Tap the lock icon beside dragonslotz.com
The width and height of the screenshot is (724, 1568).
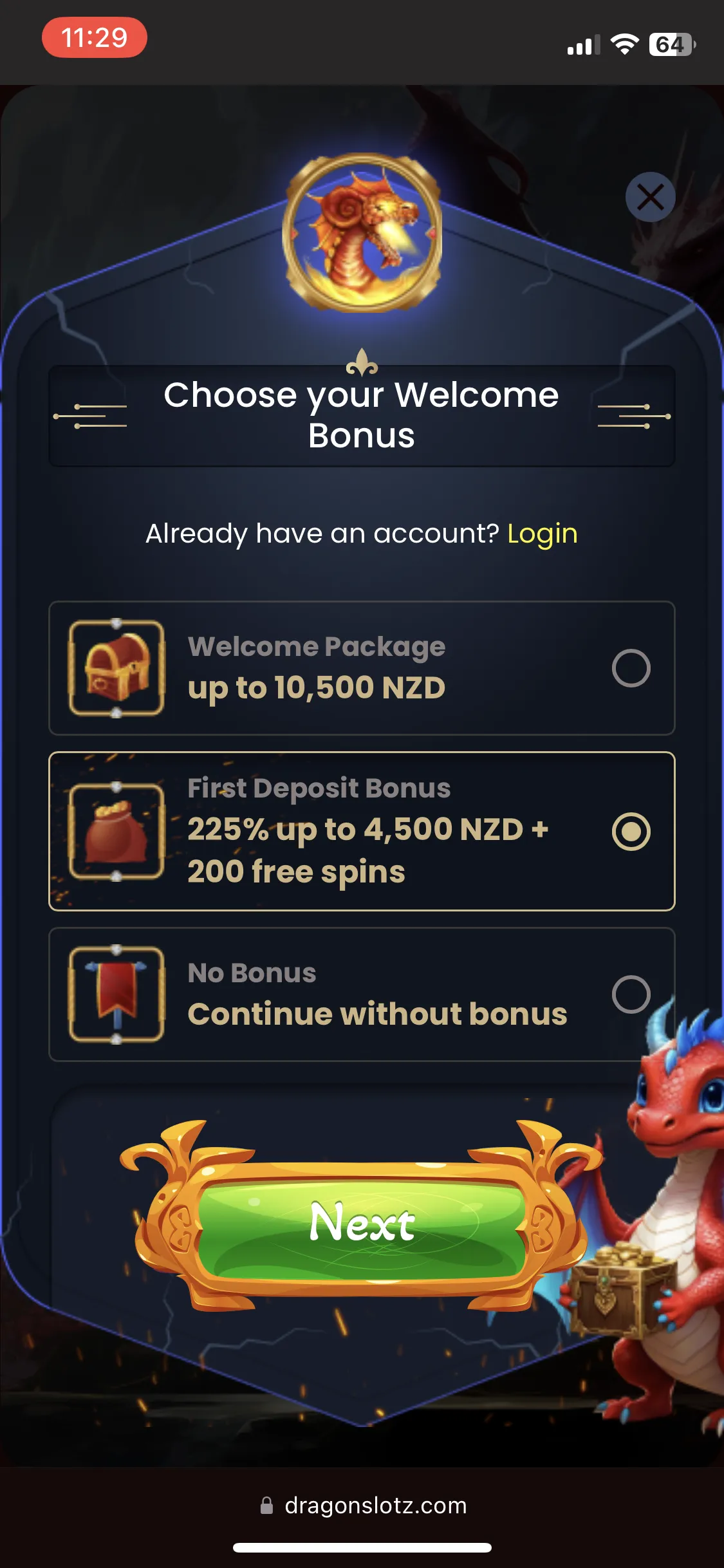click(x=266, y=1505)
